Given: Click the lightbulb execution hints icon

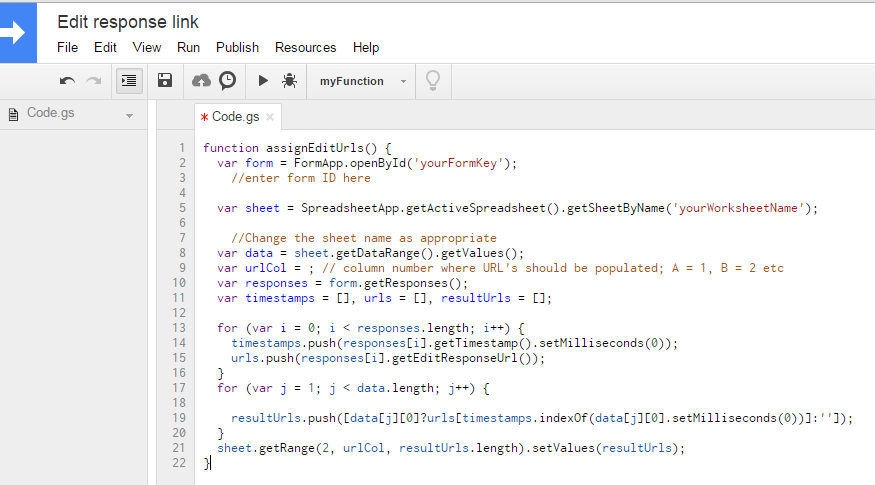Looking at the screenshot, I should click(x=433, y=81).
